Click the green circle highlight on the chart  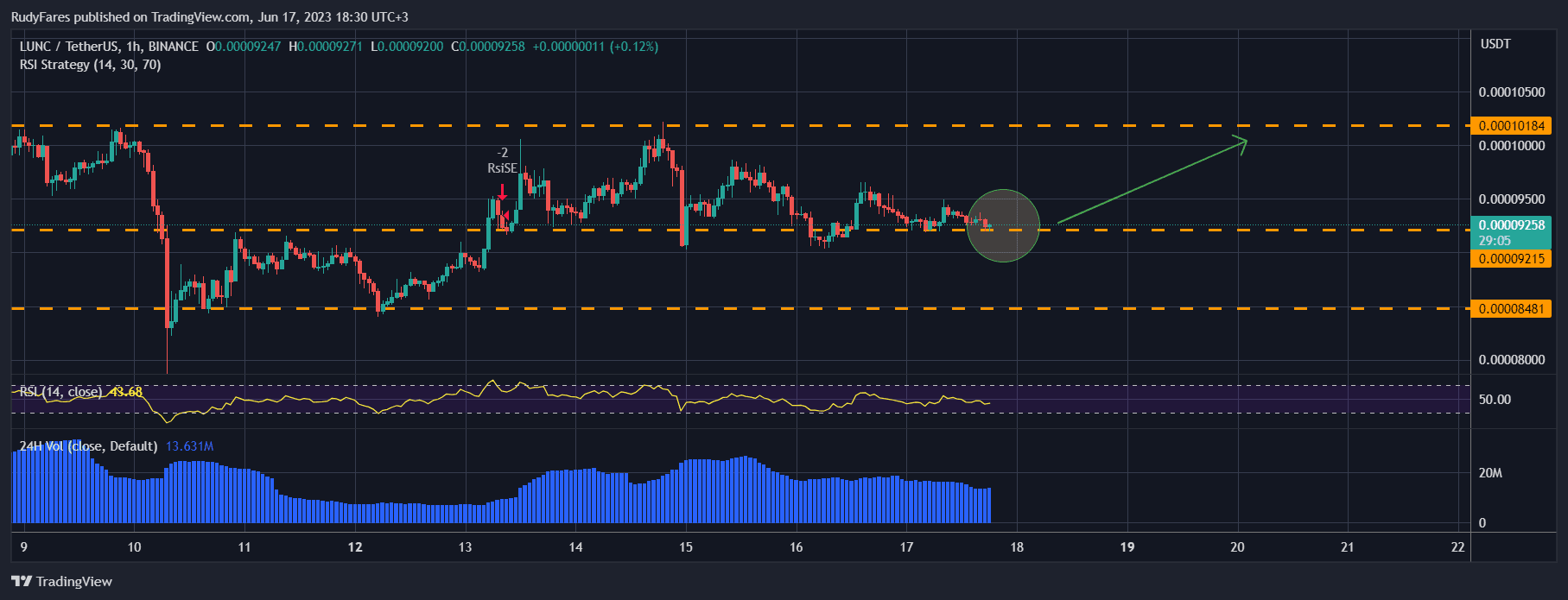point(1003,225)
